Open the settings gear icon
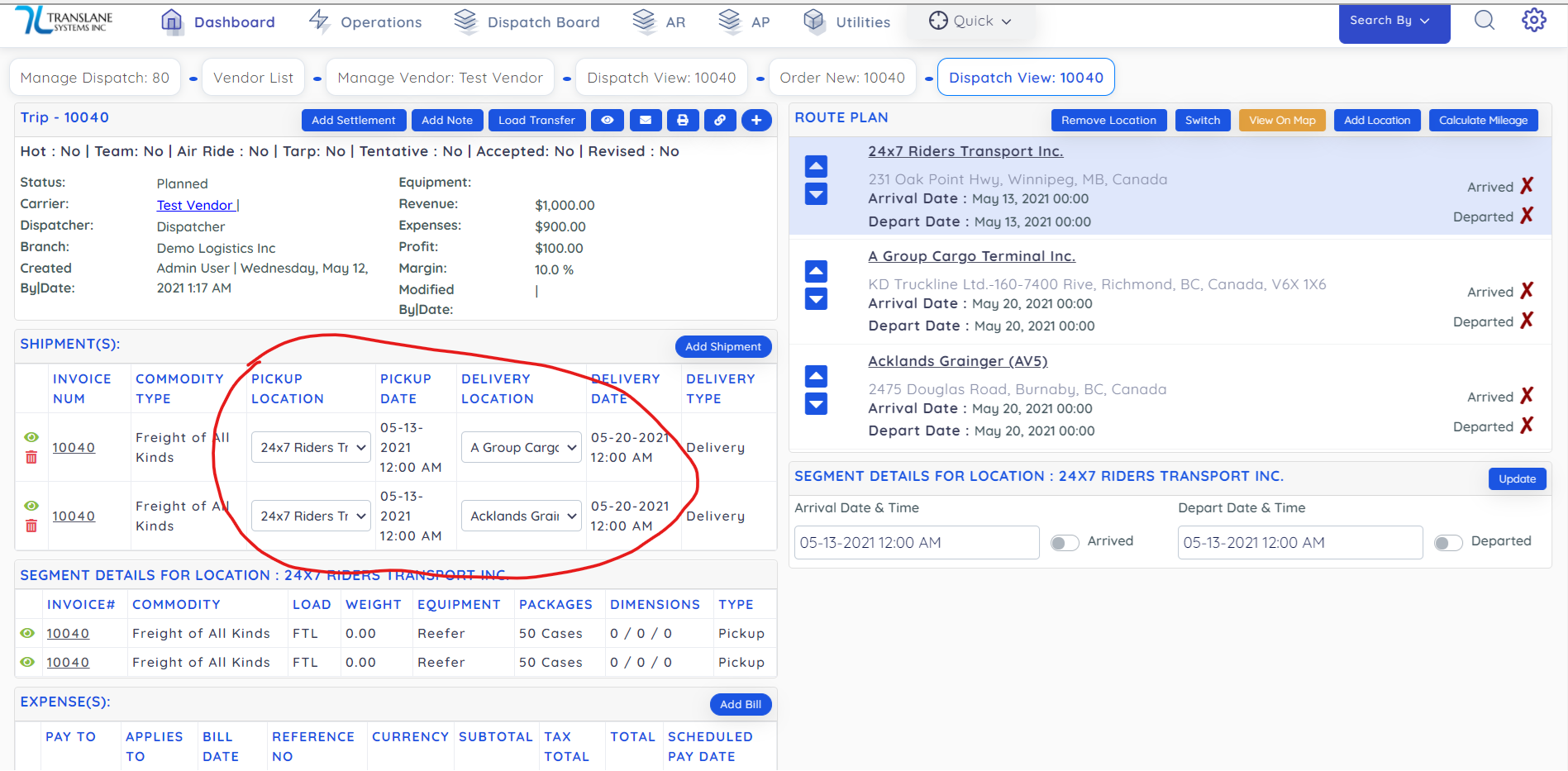 (1533, 21)
